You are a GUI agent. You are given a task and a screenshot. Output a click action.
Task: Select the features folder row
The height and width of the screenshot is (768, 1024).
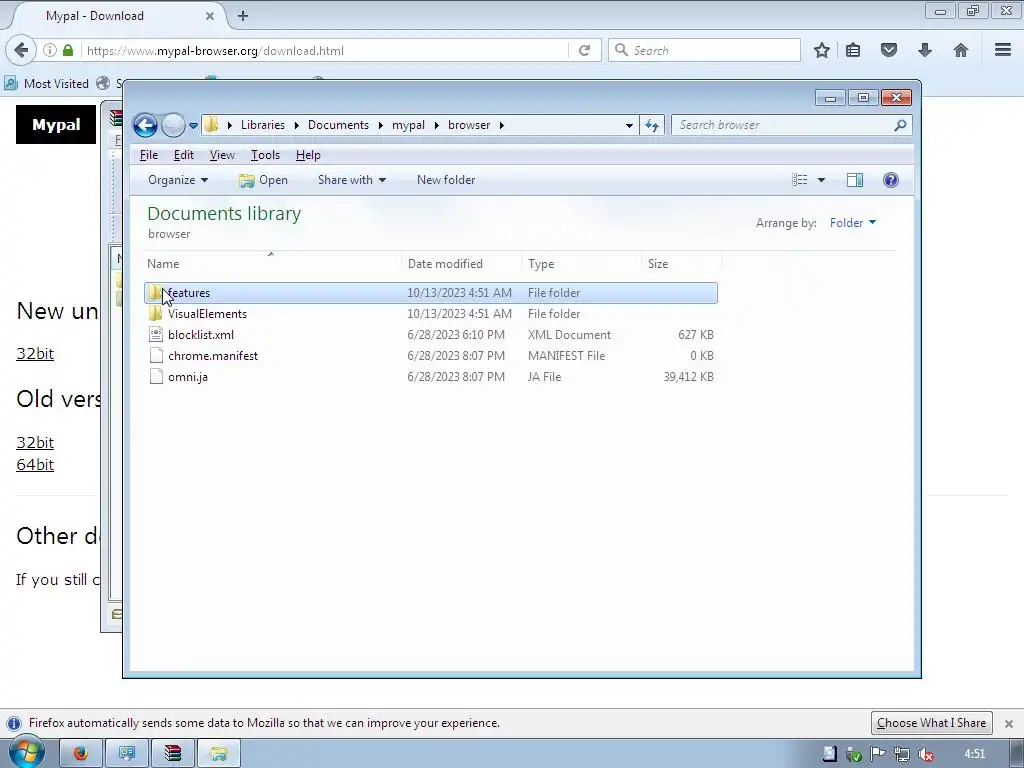[x=431, y=293]
